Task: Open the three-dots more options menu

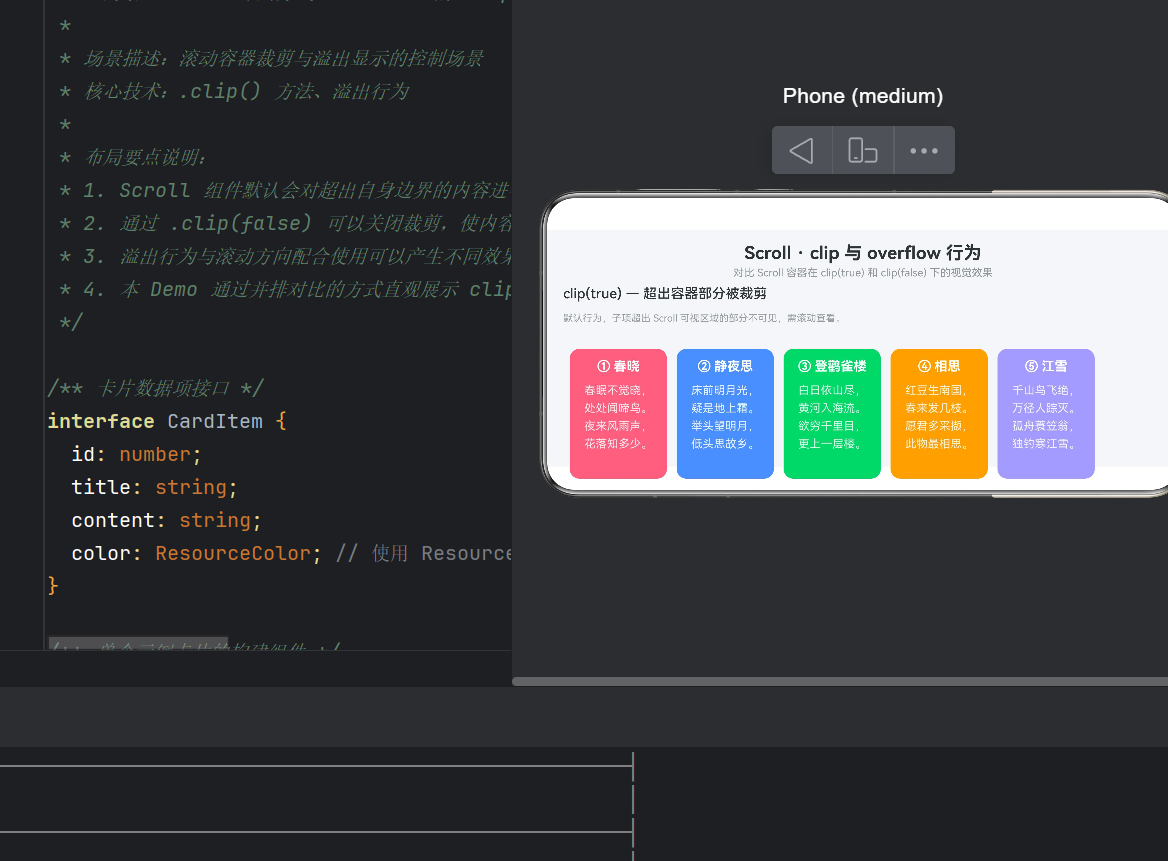Action: (924, 150)
